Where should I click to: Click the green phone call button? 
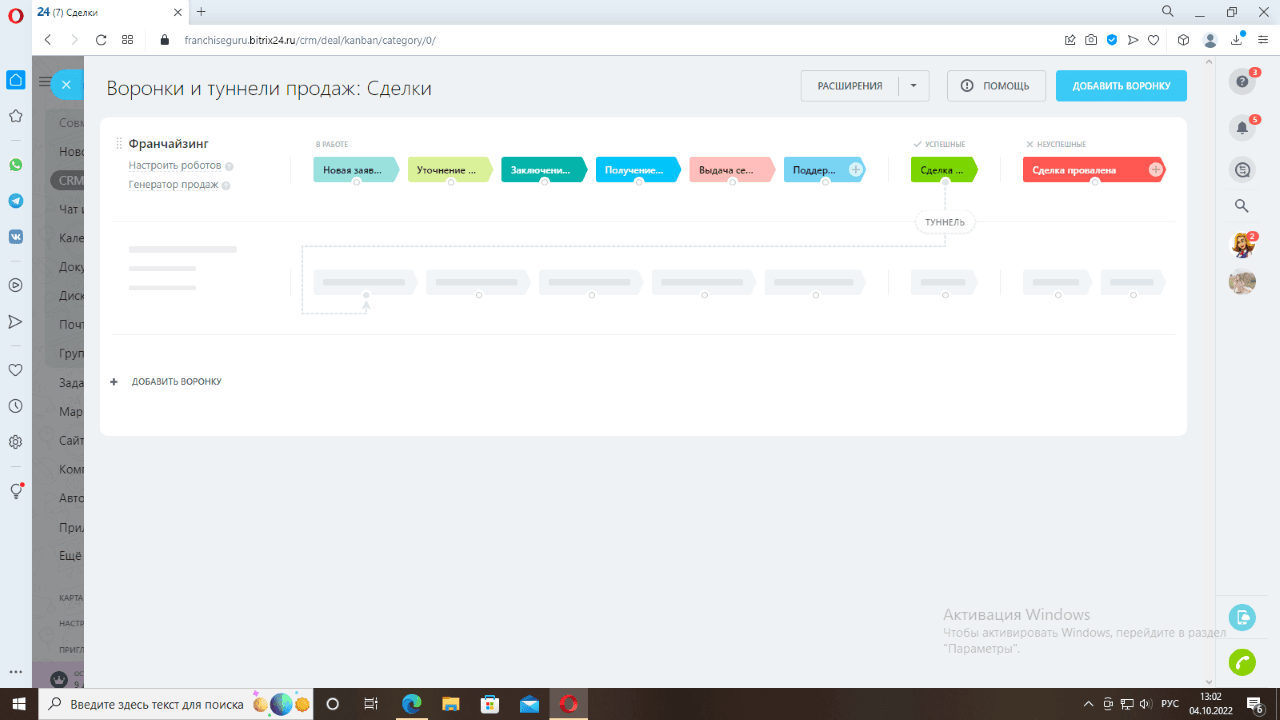pos(1242,662)
